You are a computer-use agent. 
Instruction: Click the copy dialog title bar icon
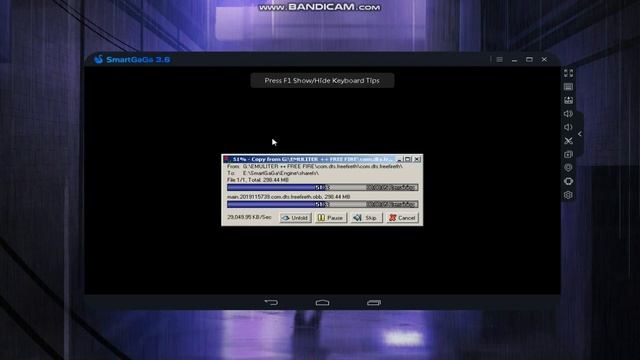pos(227,159)
